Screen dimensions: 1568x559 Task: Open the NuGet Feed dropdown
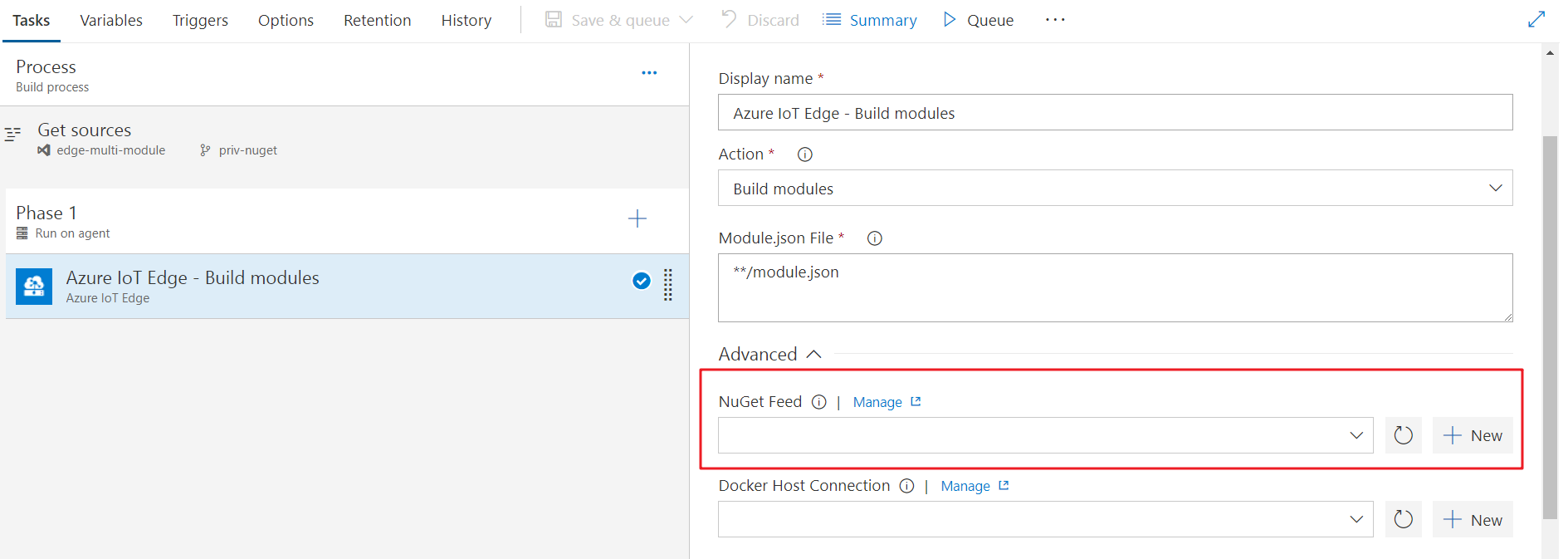[x=1045, y=435]
